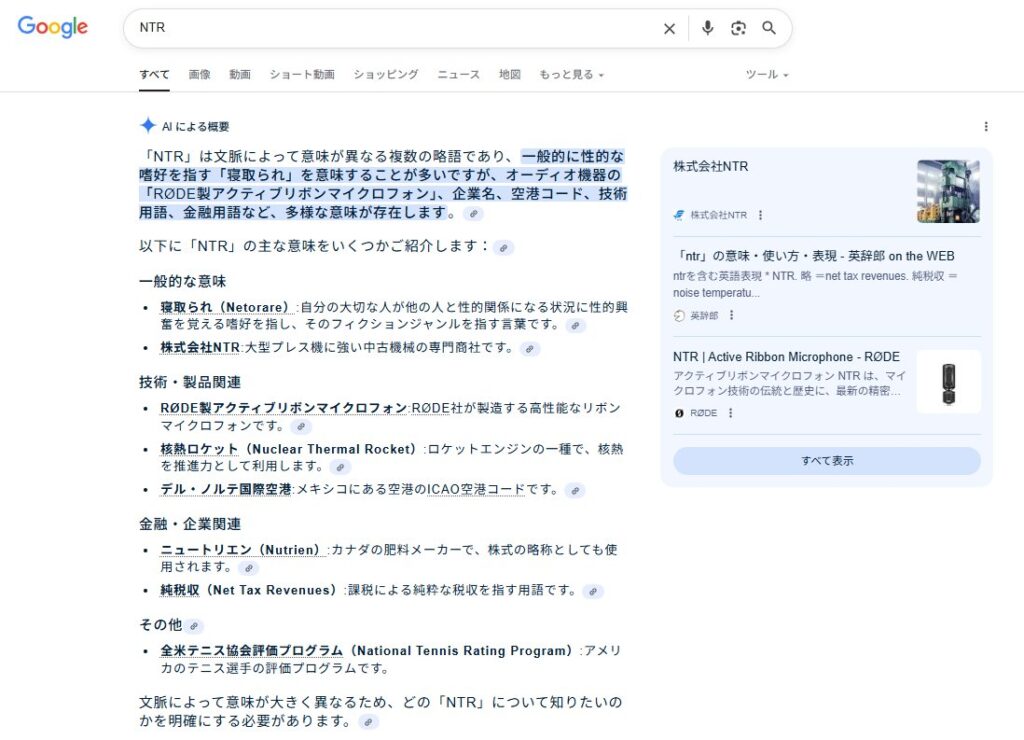The width and height of the screenshot is (1024, 740).
Task: Expand the もっと見る dropdown
Action: point(571,75)
